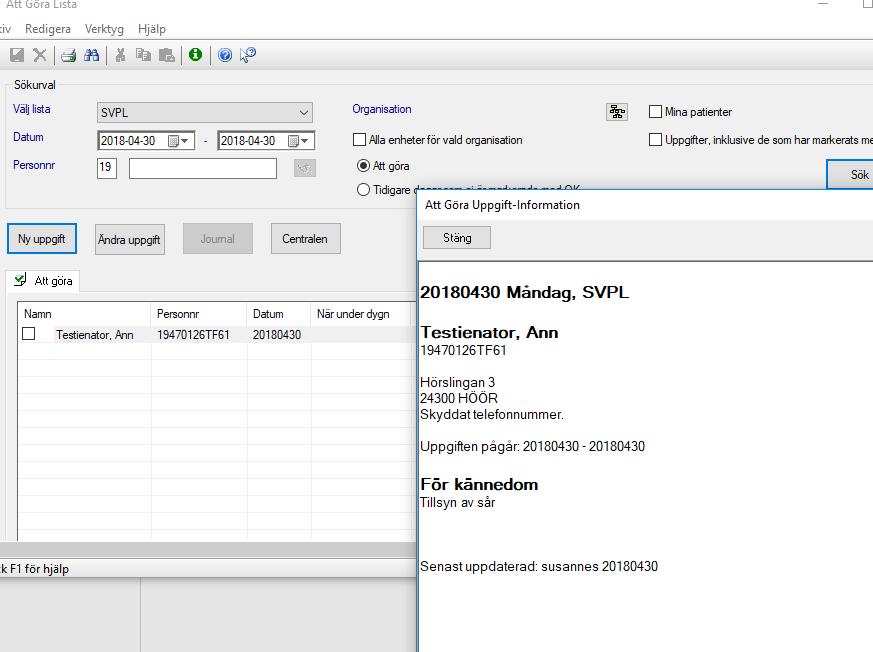Click the Copy toolbar icon

tap(144, 55)
